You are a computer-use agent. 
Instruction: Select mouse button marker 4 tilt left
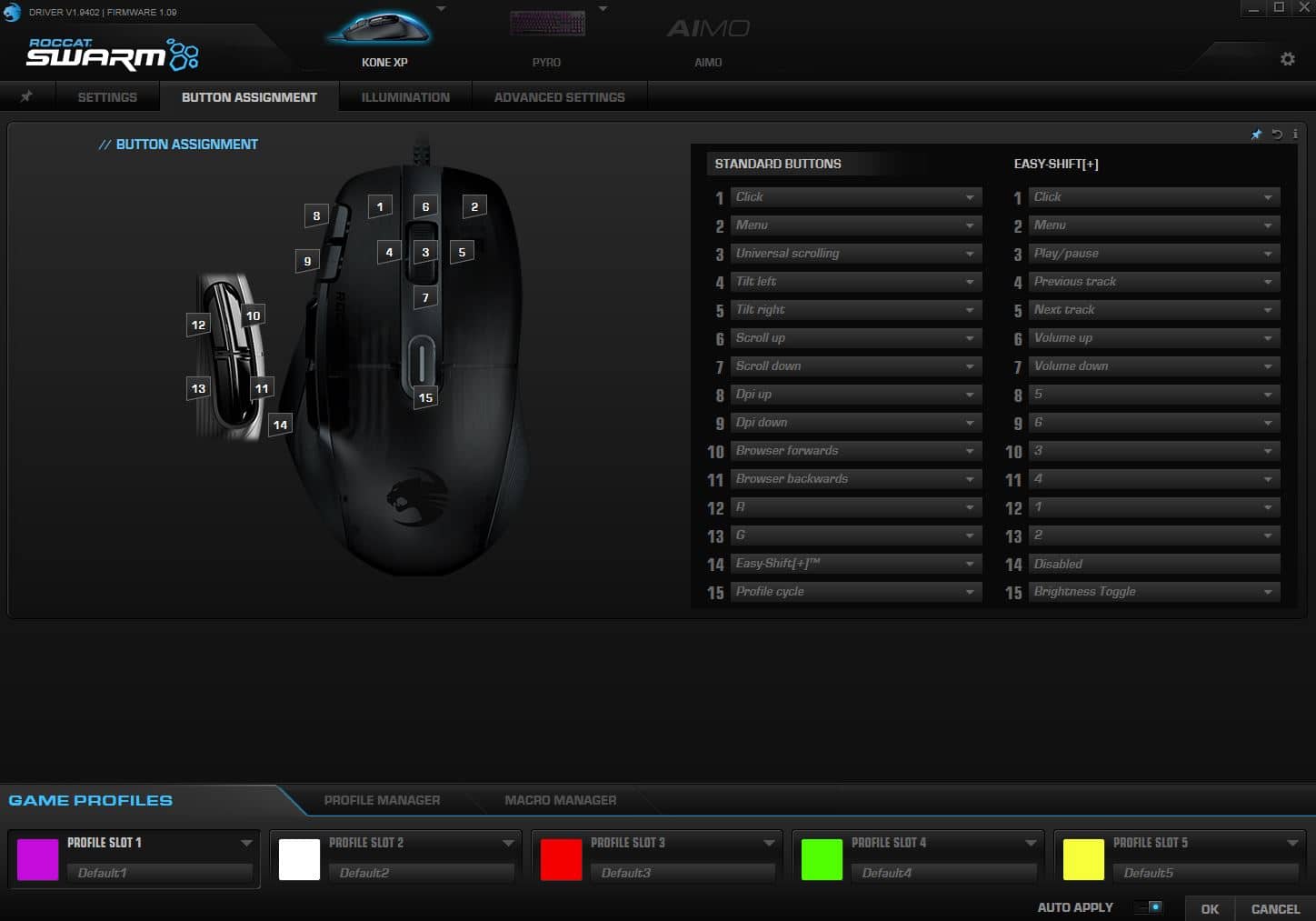(389, 252)
